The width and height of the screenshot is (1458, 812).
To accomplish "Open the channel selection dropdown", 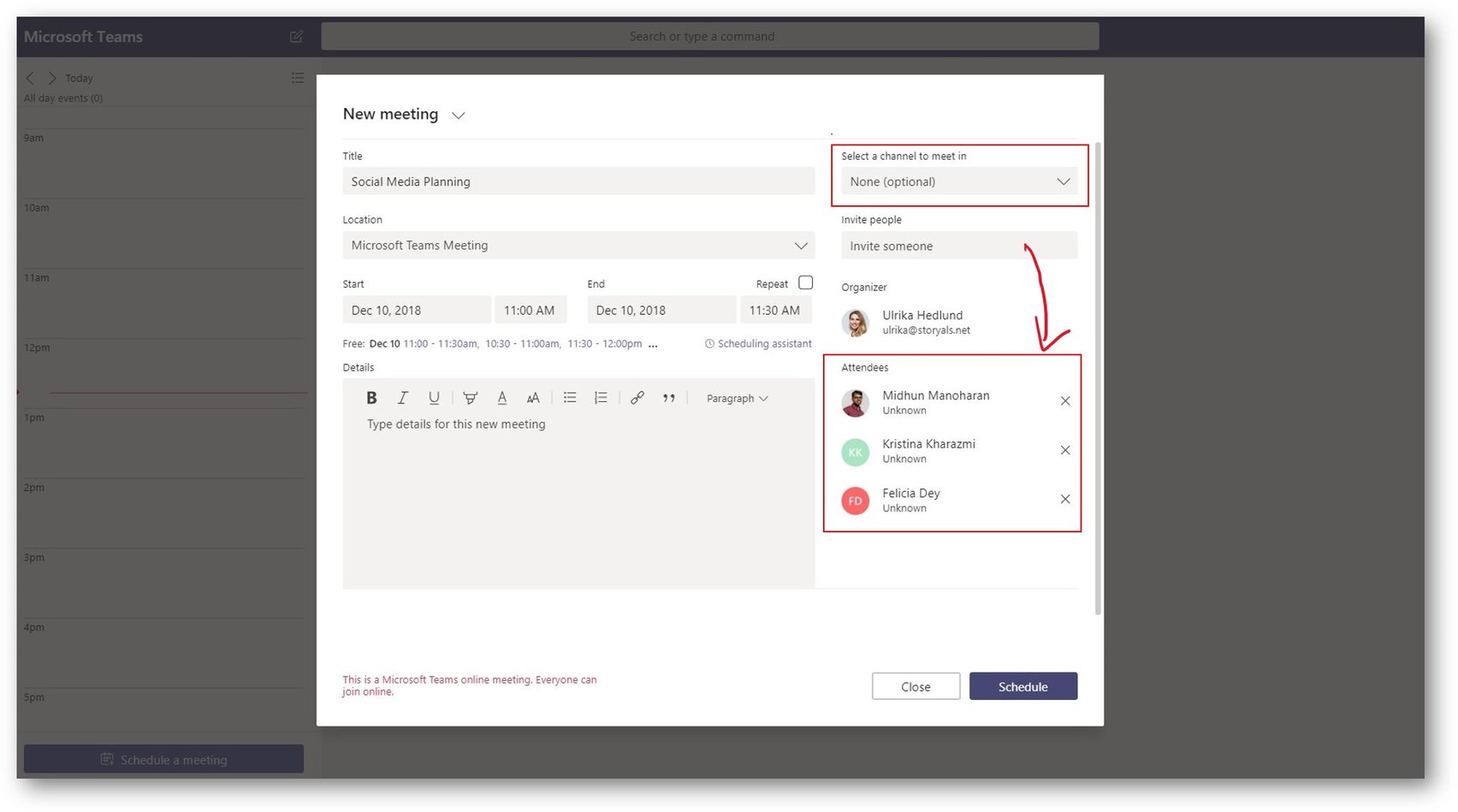I will (959, 181).
